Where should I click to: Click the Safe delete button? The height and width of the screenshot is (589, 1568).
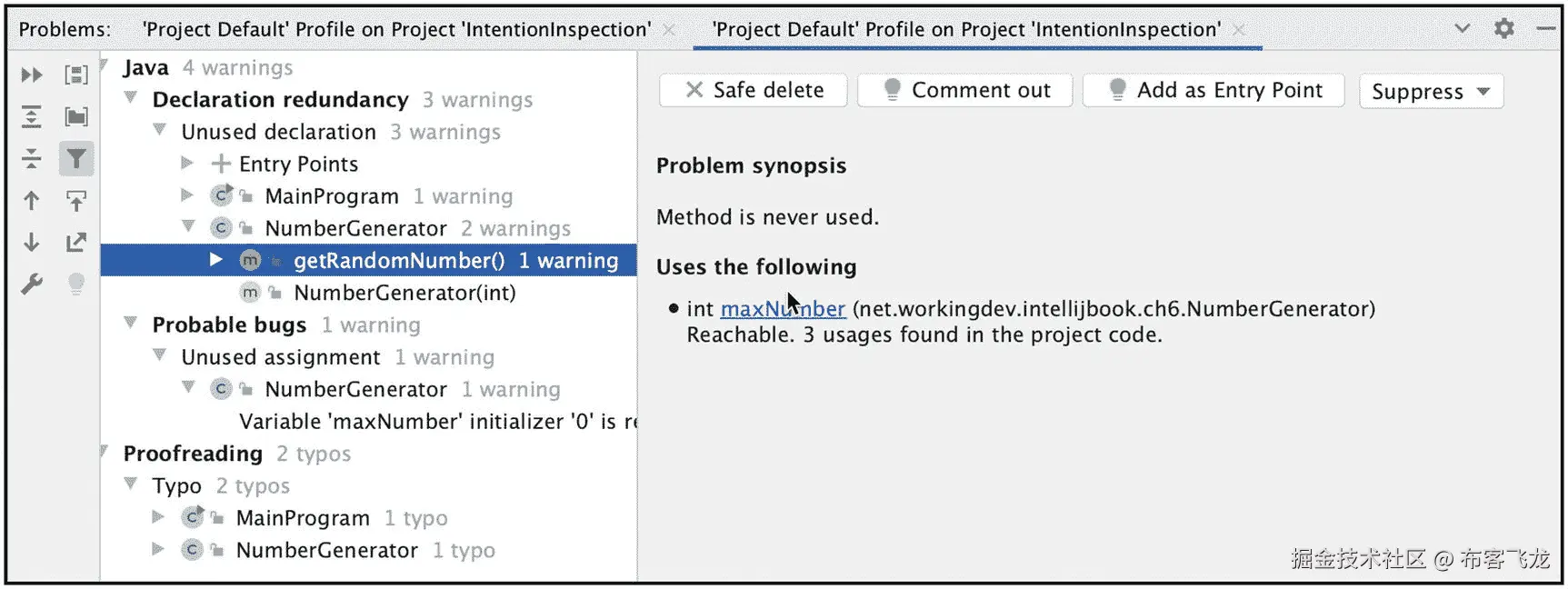point(754,91)
